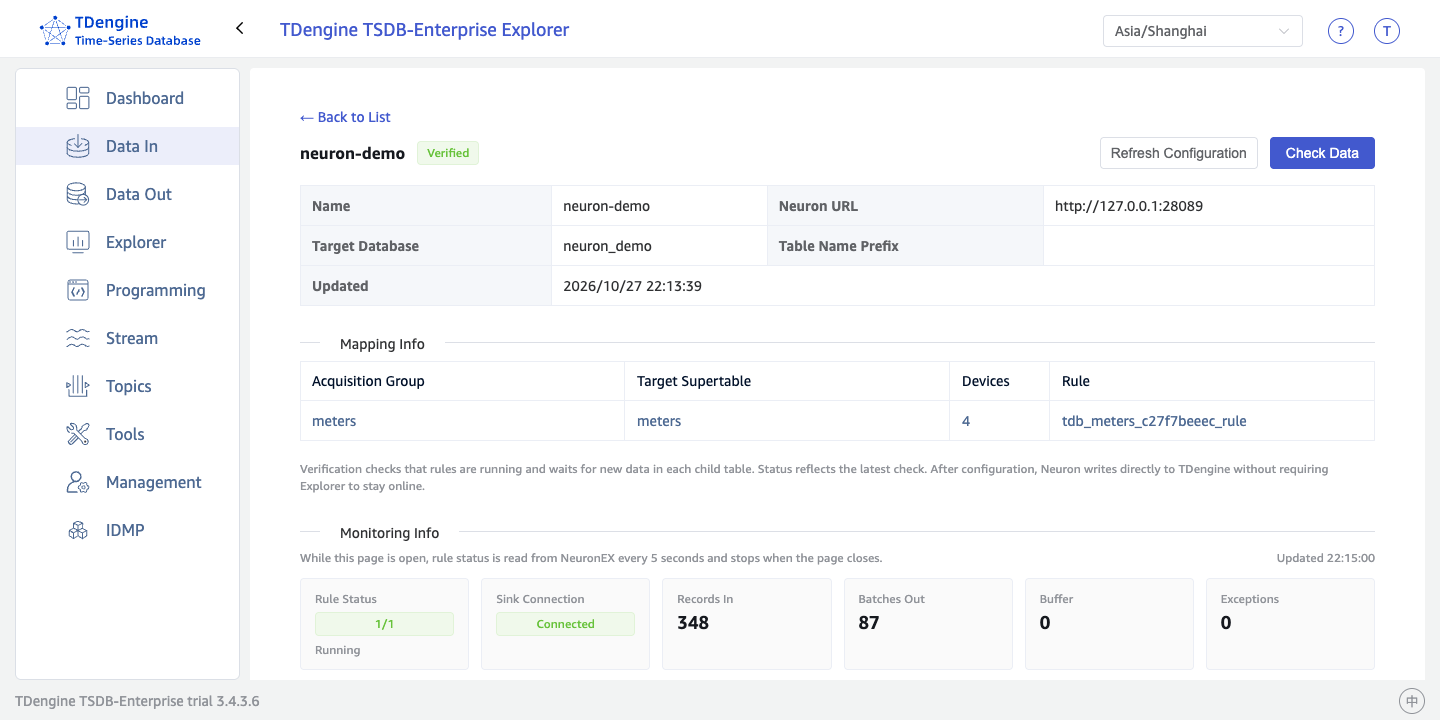1440x720 pixels.
Task: Click the Batches Out value 87
Action: pyautogui.click(x=869, y=623)
